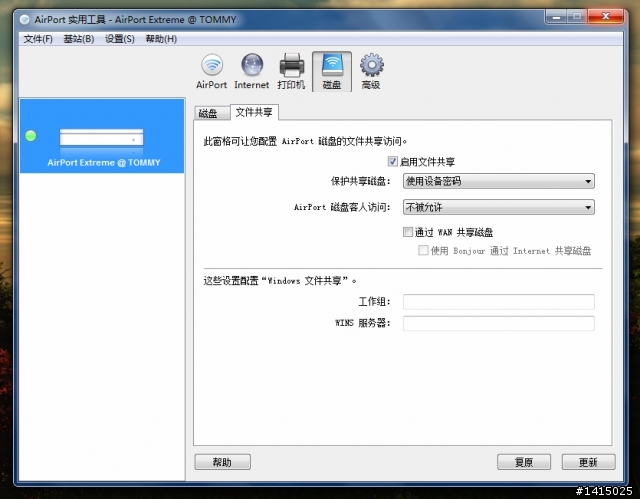Click the 工作组 workgroup input field
This screenshot has width=640, height=499.
coord(498,302)
